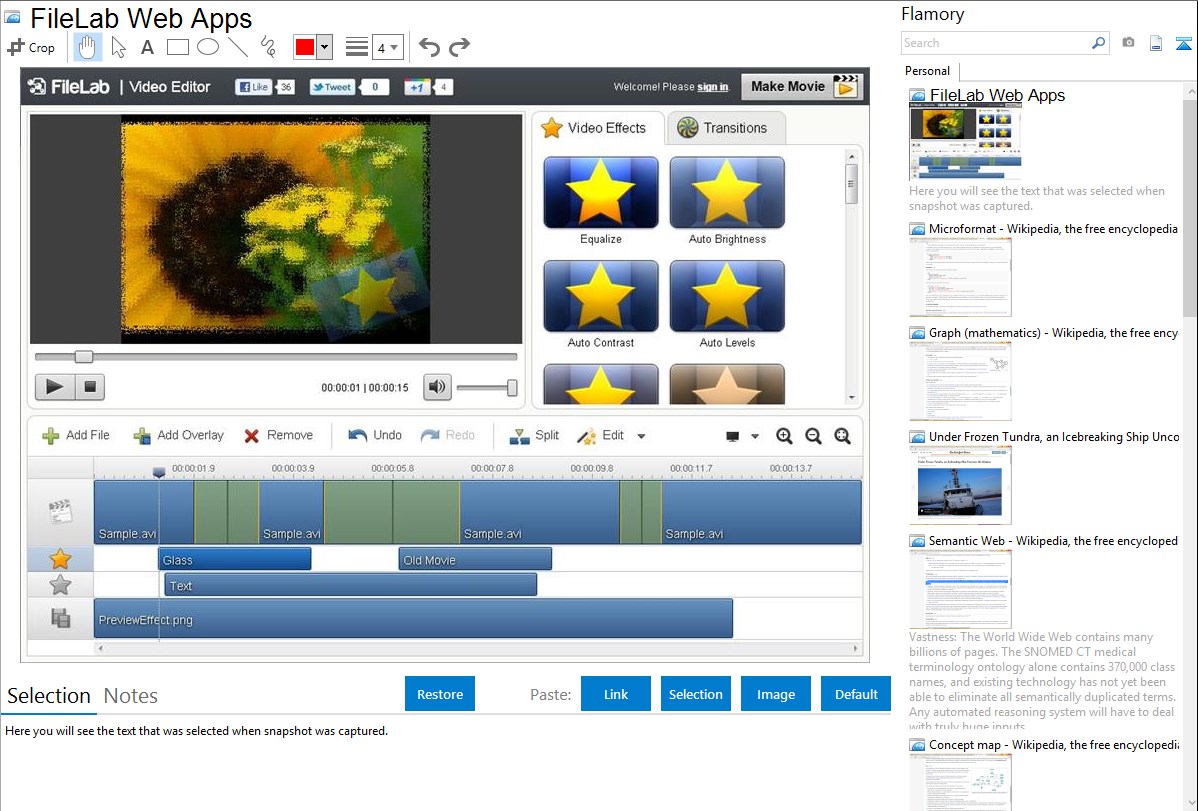
Task: Activate the hand pan tool
Action: [x=88, y=47]
